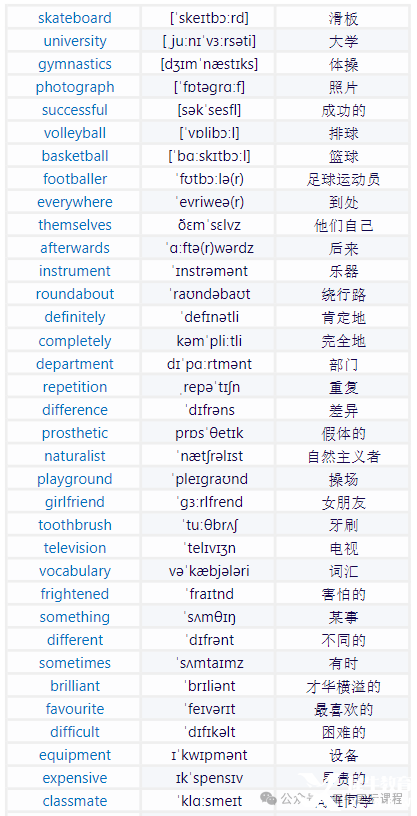Screen dimensions: 417x816
Task: Open the 'university' word link
Action: [x=74, y=41]
